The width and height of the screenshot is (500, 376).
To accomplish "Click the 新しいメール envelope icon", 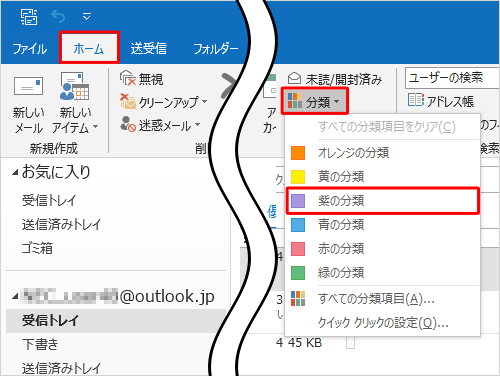I will [29, 86].
